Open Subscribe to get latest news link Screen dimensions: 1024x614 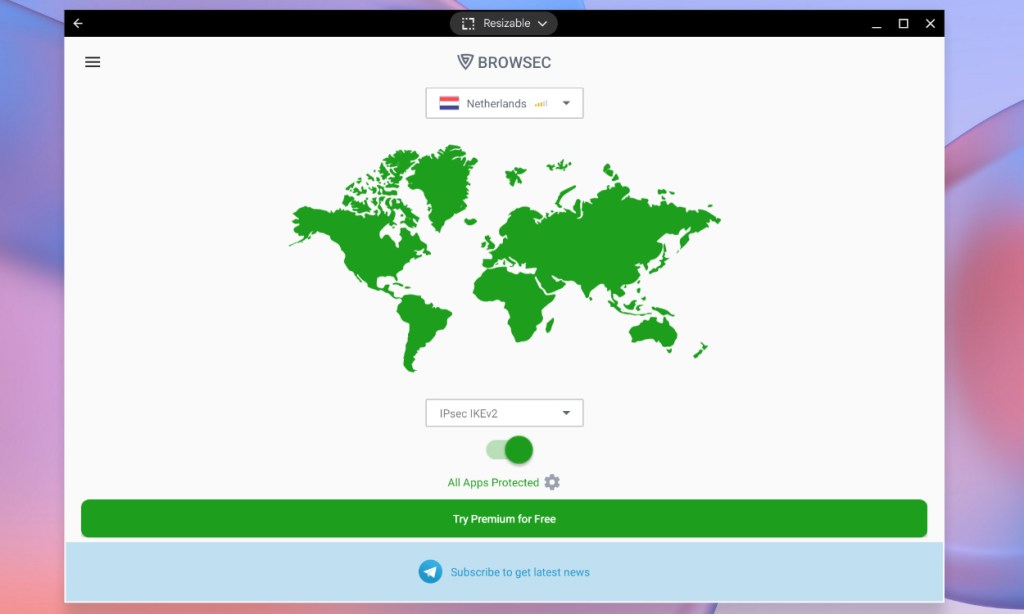click(520, 572)
